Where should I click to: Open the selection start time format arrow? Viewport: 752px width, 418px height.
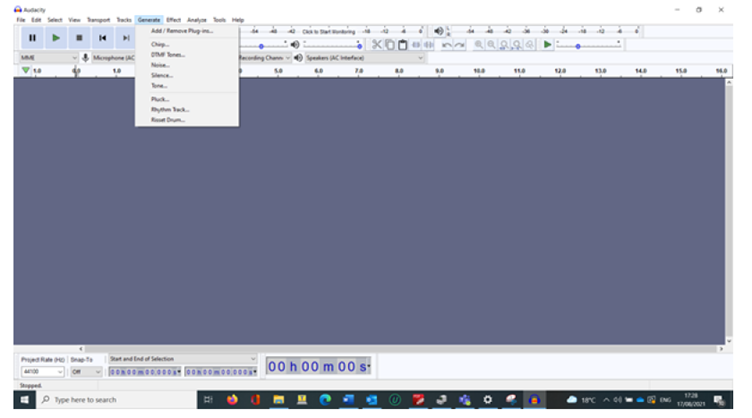179,372
